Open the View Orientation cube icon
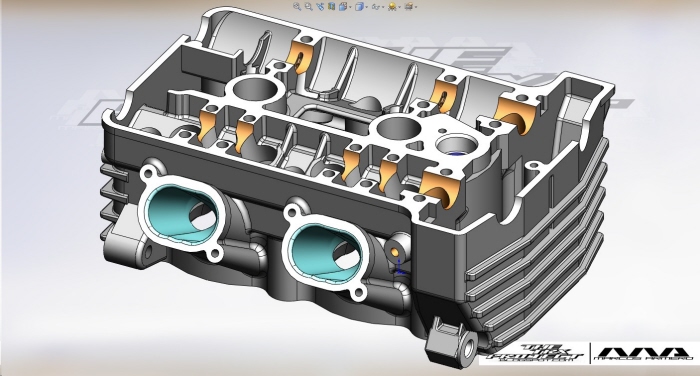The width and height of the screenshot is (700, 376). (343, 6)
